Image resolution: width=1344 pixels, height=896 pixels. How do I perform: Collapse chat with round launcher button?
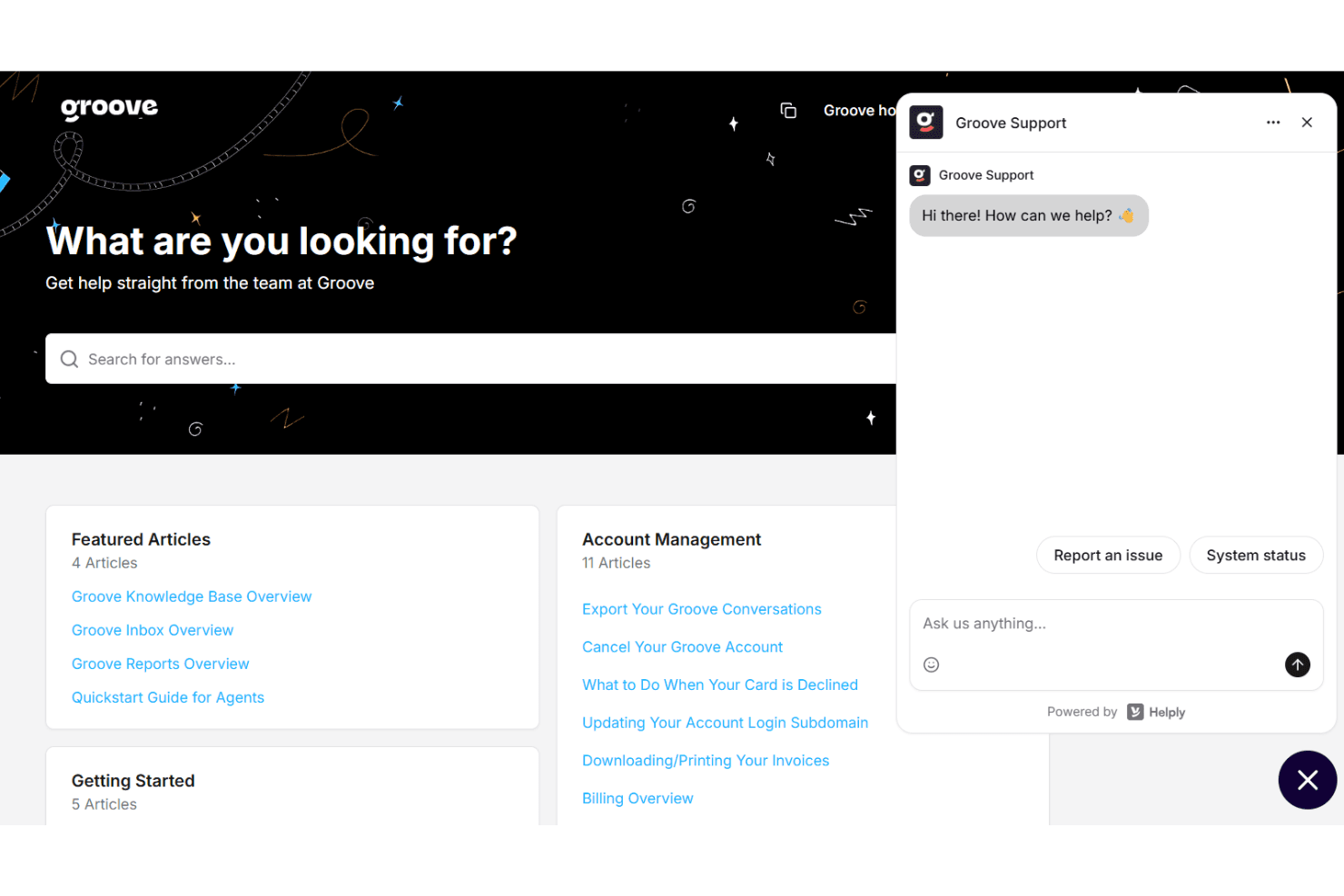1307,780
